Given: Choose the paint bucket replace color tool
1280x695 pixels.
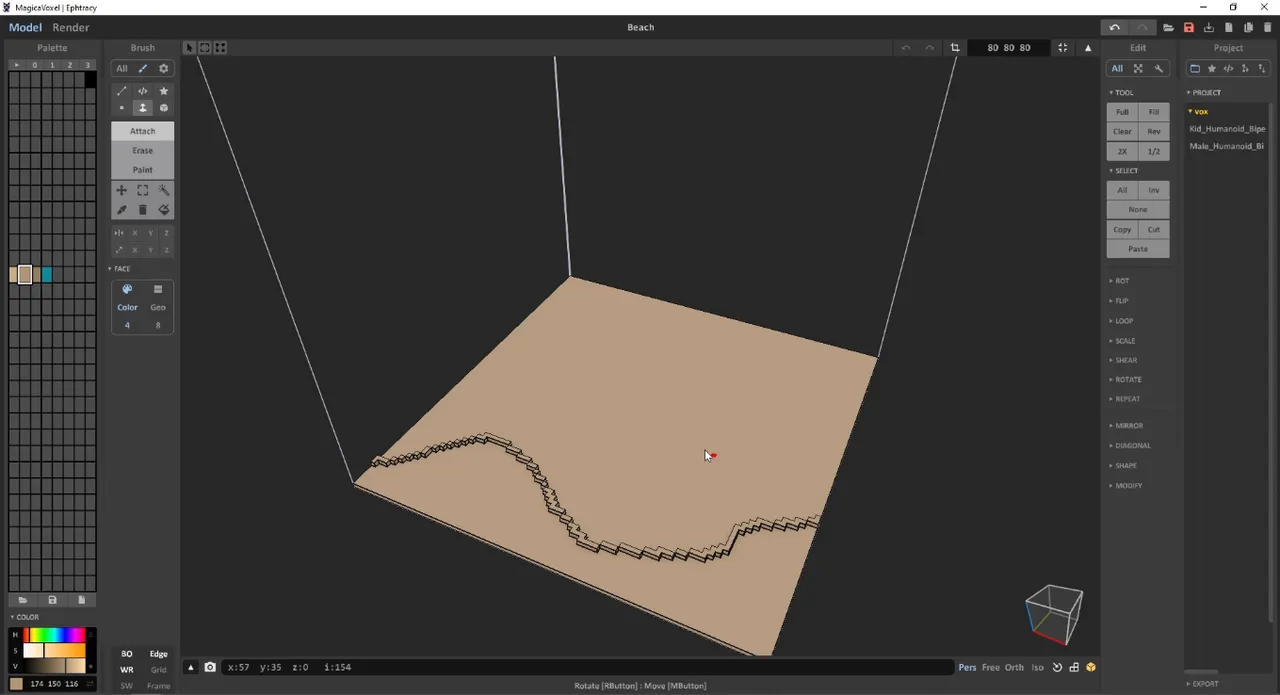Looking at the screenshot, I should [164, 210].
